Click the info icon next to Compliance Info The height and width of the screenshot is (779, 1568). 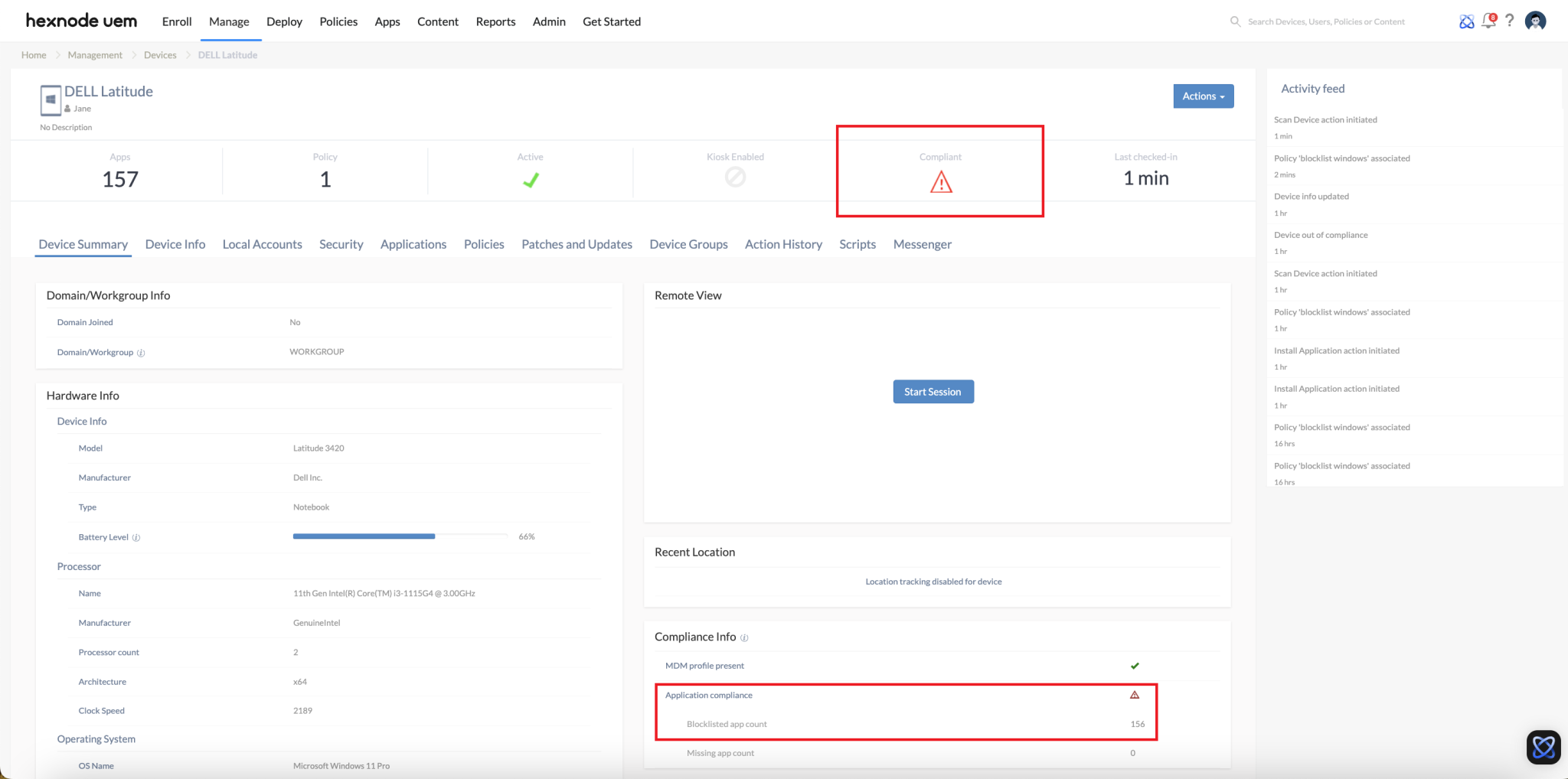click(744, 637)
